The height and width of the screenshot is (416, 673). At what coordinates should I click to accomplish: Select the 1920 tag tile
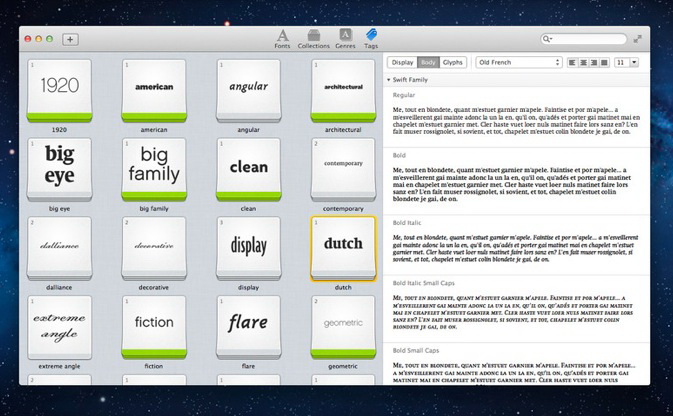click(60, 91)
